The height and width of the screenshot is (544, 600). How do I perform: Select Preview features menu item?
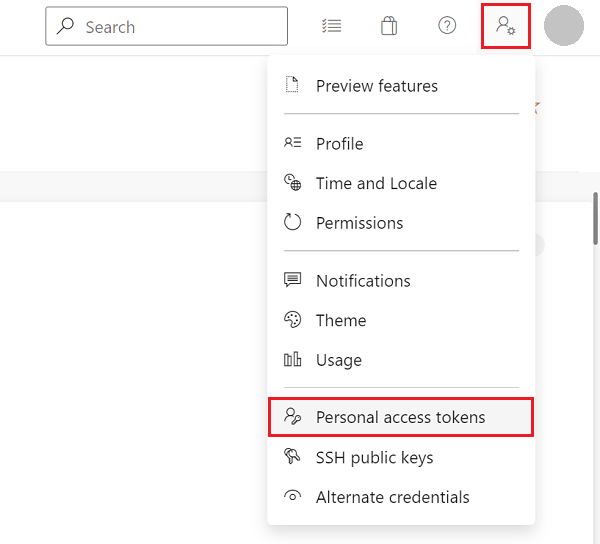click(x=401, y=85)
